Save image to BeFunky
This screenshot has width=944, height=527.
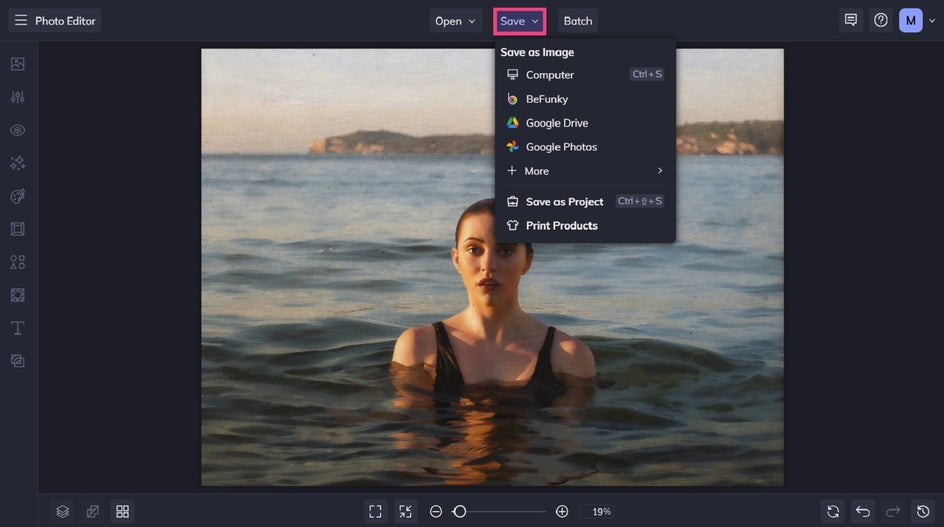585,99
